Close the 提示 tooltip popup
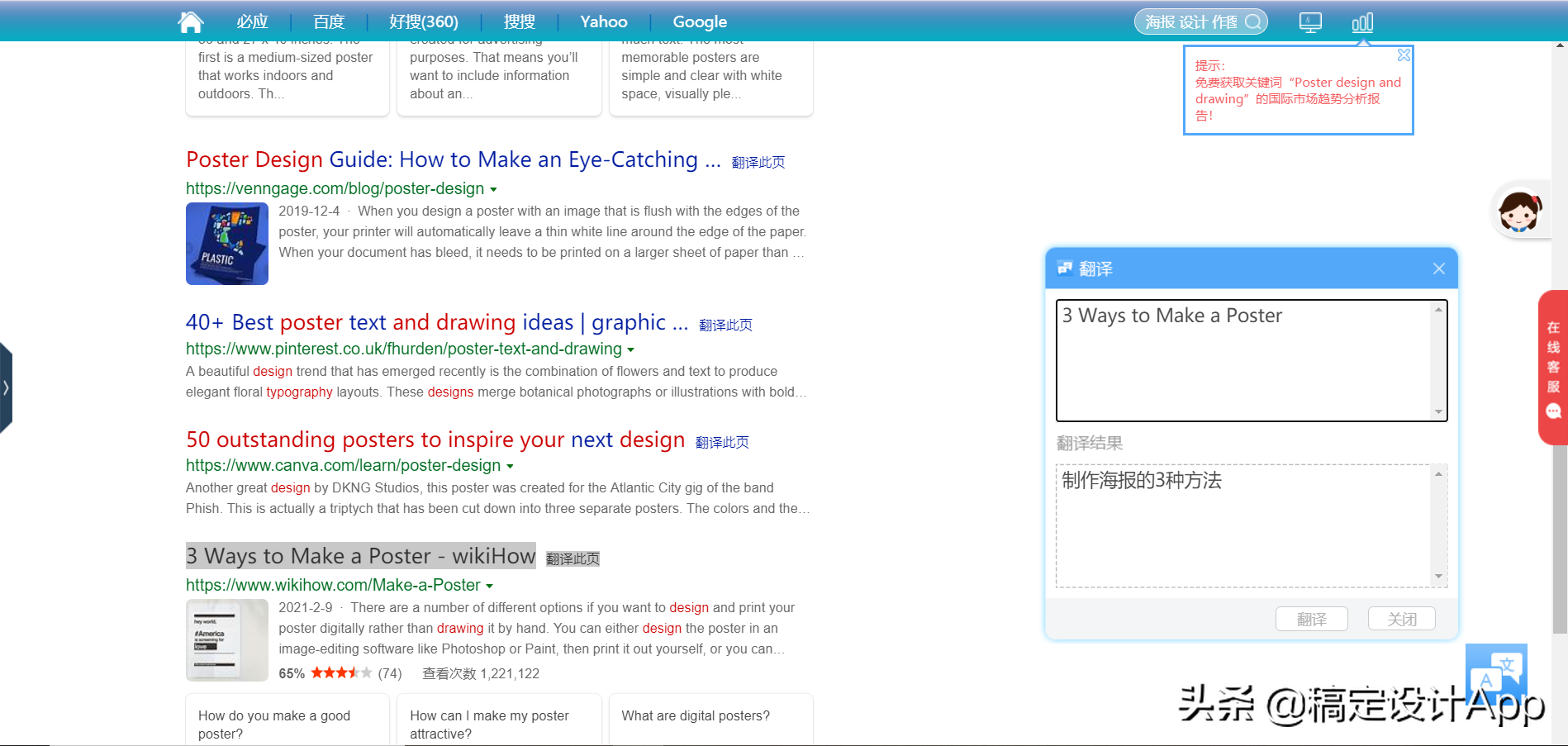 (1404, 55)
